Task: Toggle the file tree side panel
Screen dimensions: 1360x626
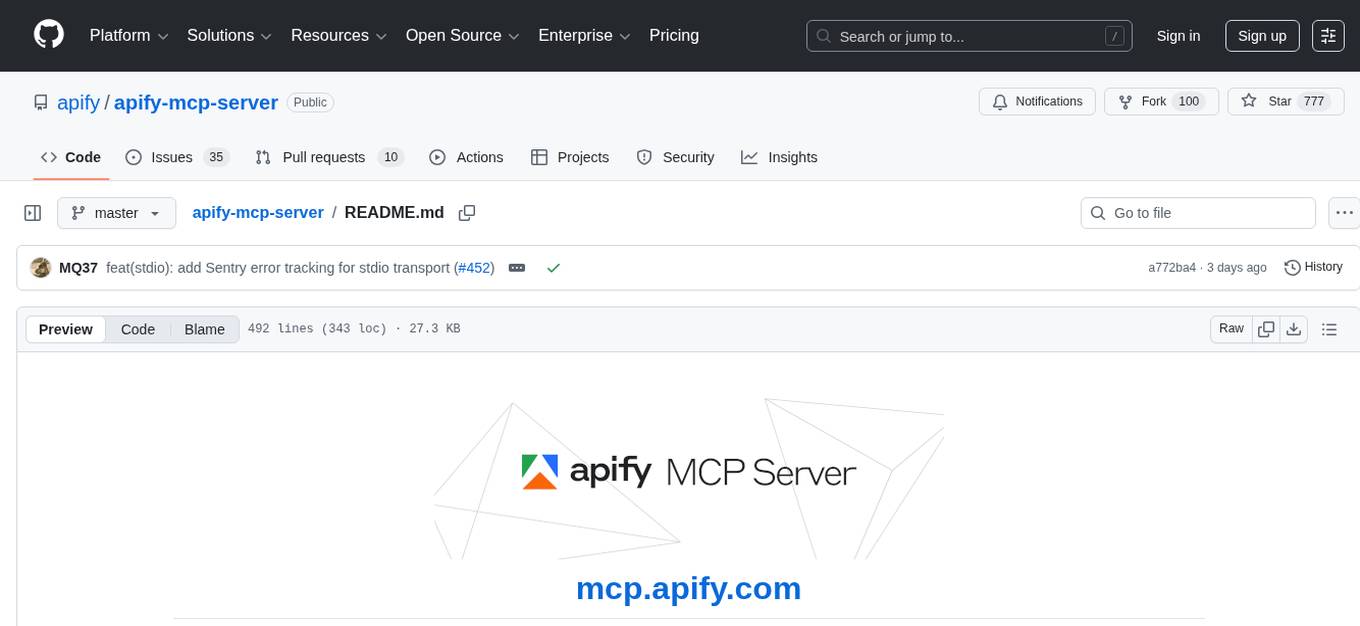Action: pyautogui.click(x=32, y=212)
